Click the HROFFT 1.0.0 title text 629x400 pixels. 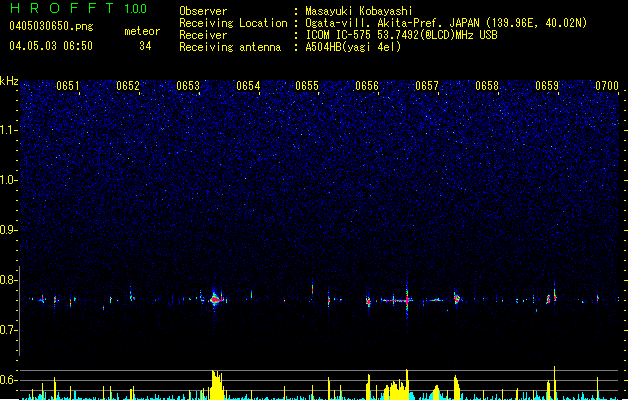click(78, 8)
